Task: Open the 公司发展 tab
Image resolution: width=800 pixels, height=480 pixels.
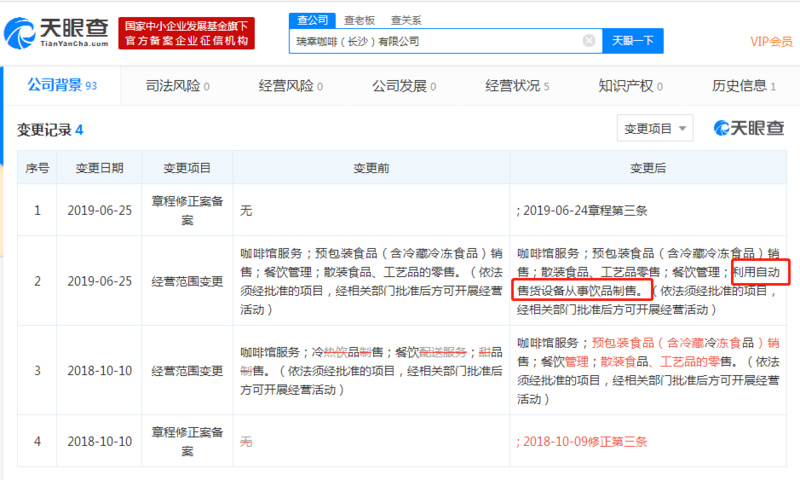Action: (404, 86)
